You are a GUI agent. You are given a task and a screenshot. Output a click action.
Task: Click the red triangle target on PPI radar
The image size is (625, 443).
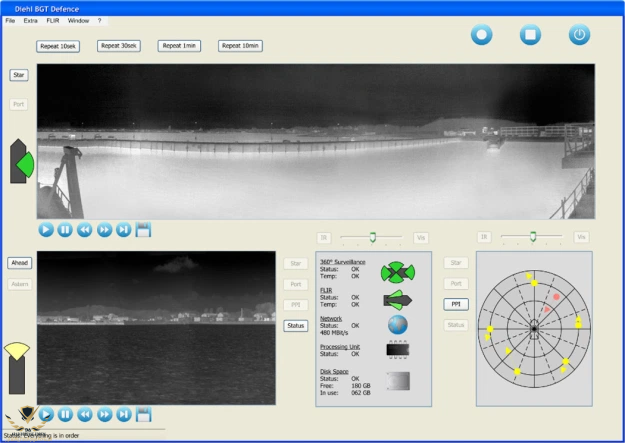(547, 309)
